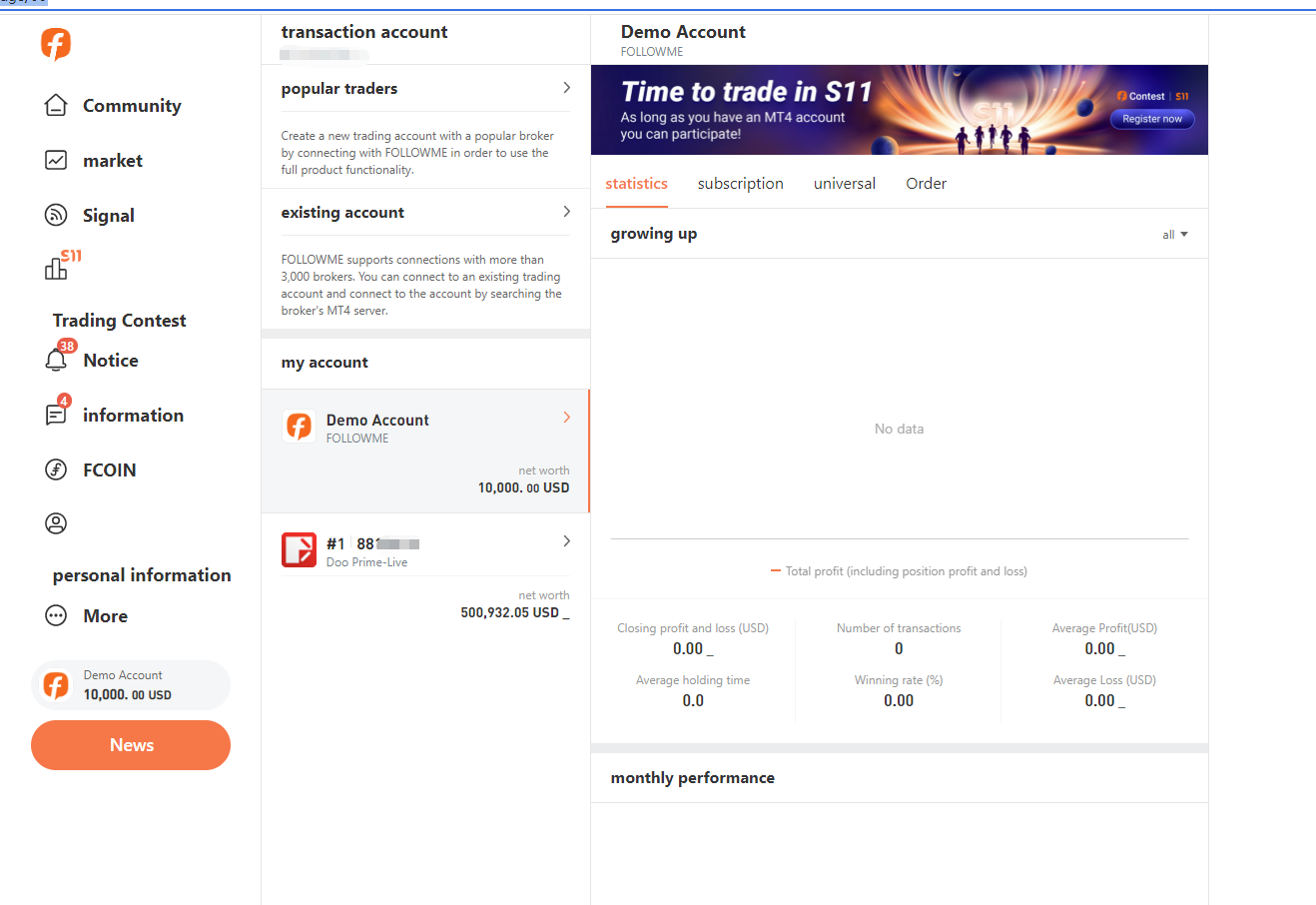Click the information message icon
1316x905 pixels.
click(x=56, y=416)
